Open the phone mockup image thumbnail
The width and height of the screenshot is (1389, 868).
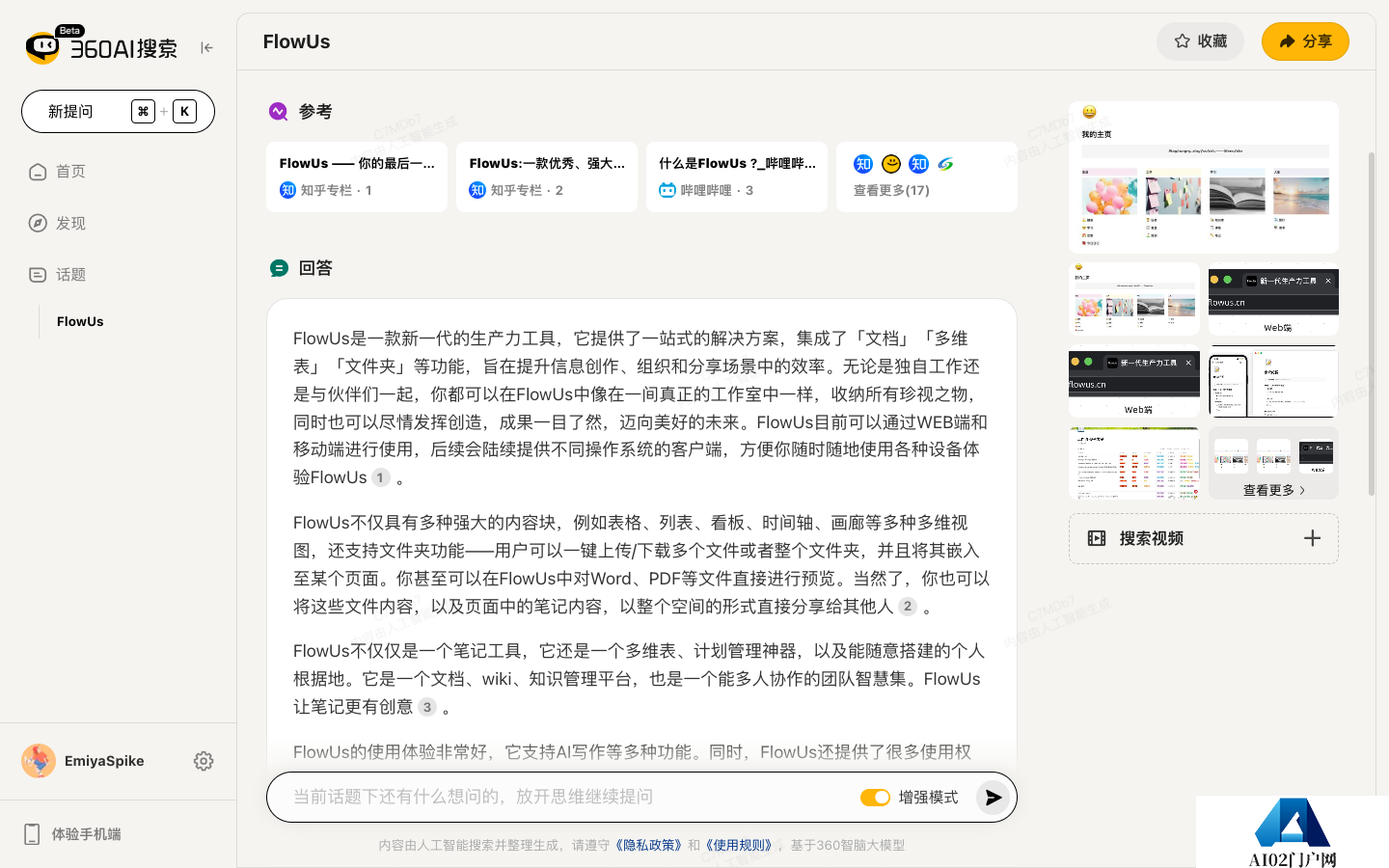pyautogui.click(x=1273, y=381)
